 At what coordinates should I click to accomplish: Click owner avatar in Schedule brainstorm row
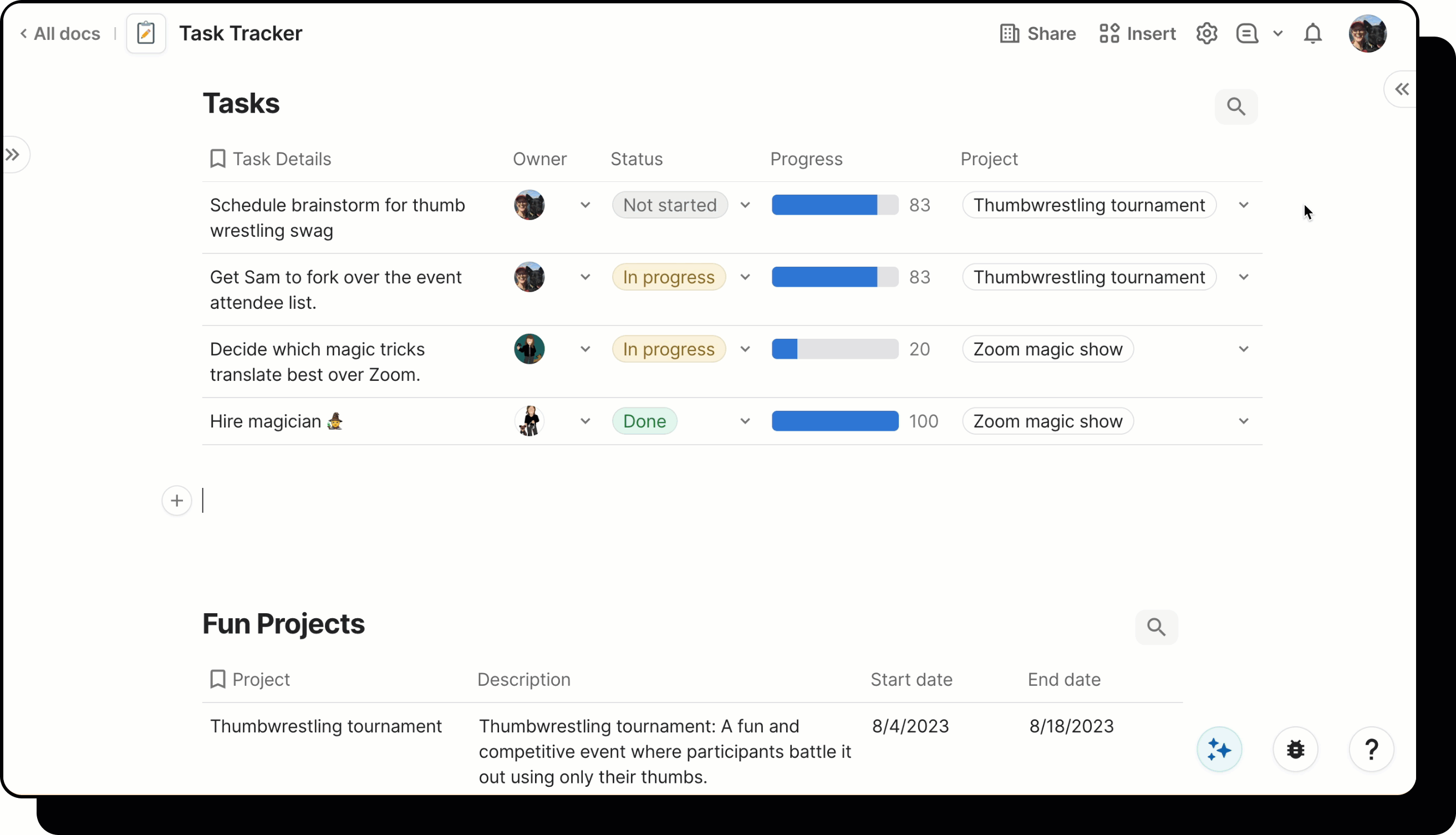529,205
